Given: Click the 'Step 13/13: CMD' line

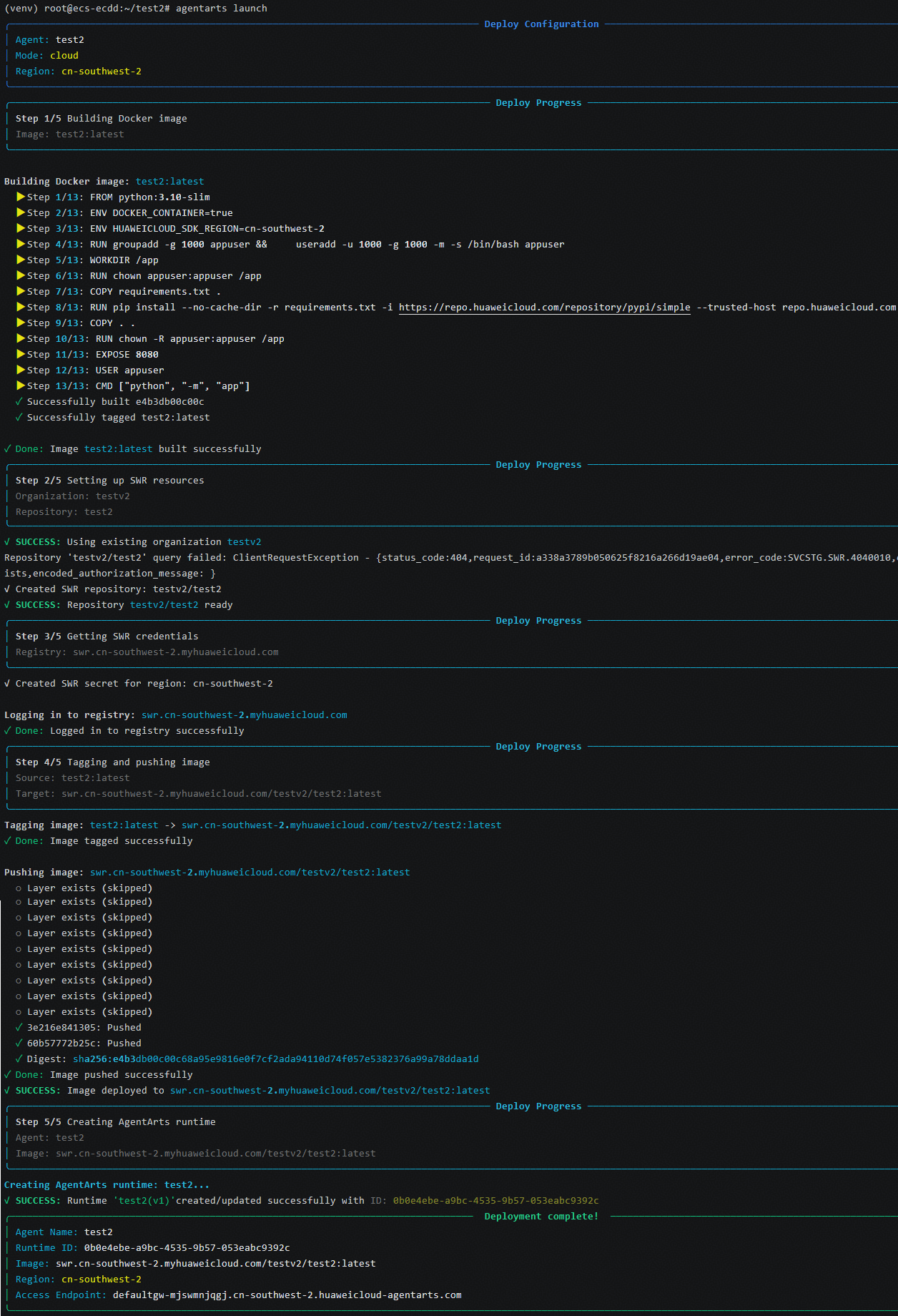Looking at the screenshot, I should (139, 386).
